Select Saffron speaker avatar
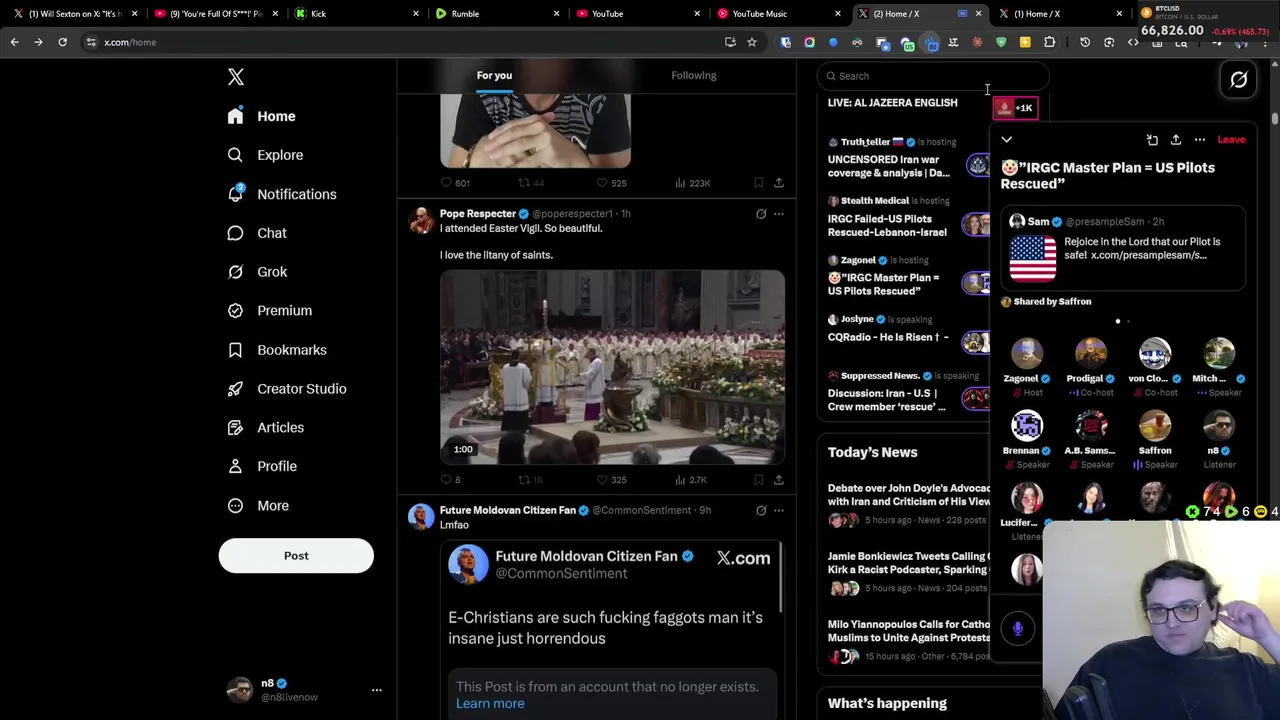The height and width of the screenshot is (720, 1280). pyautogui.click(x=1155, y=427)
